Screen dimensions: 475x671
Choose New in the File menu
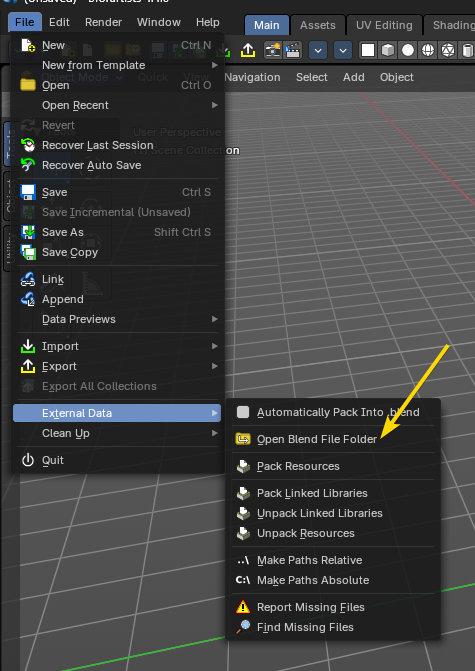point(117,45)
